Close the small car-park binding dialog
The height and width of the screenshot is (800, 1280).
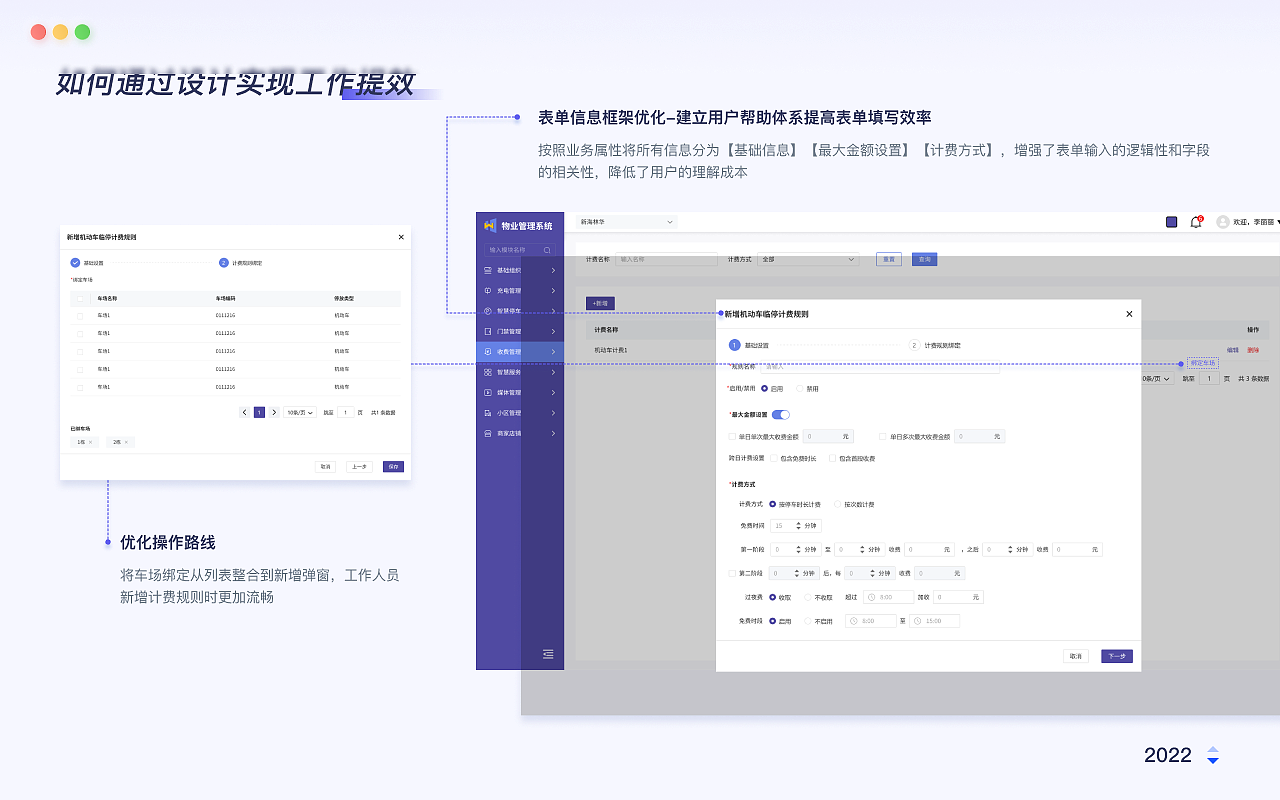coord(401,237)
